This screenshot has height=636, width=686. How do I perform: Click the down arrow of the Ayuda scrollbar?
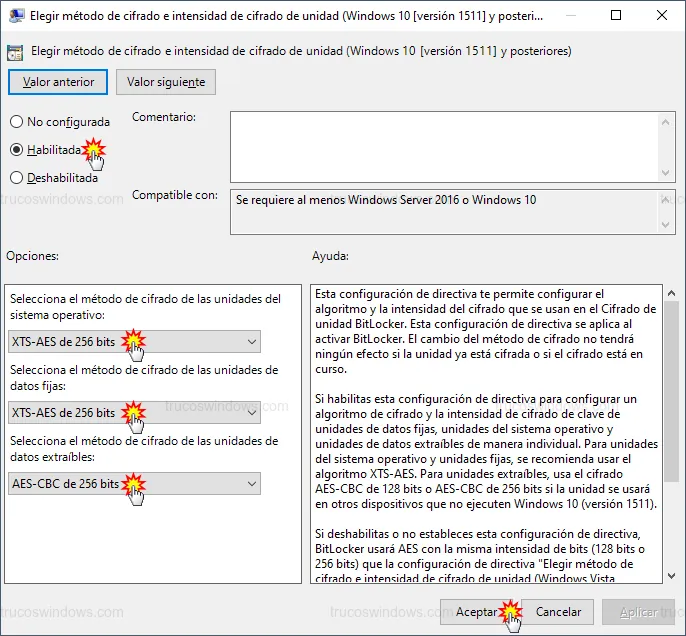coord(670,574)
